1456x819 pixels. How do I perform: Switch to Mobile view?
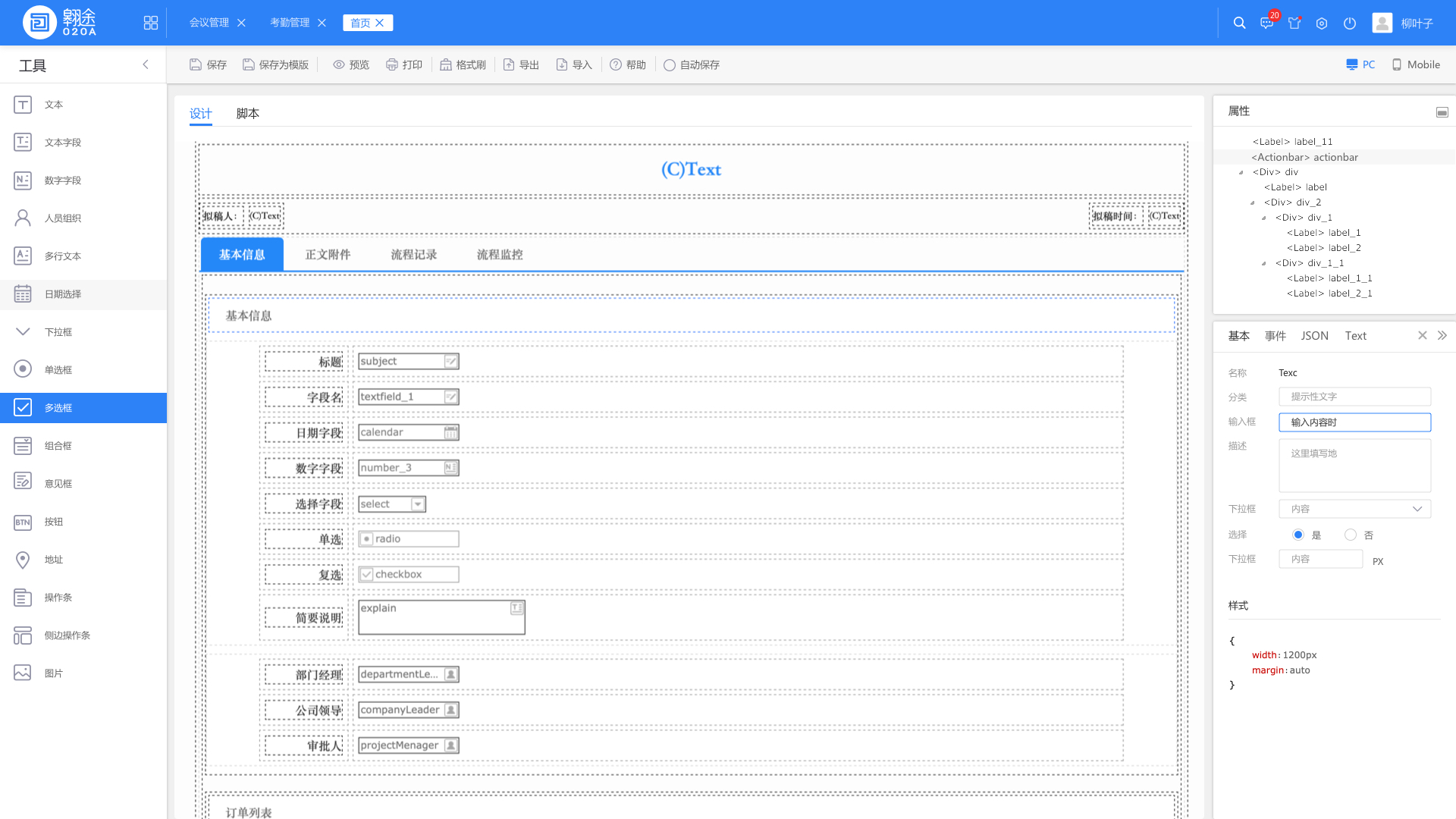1416,64
